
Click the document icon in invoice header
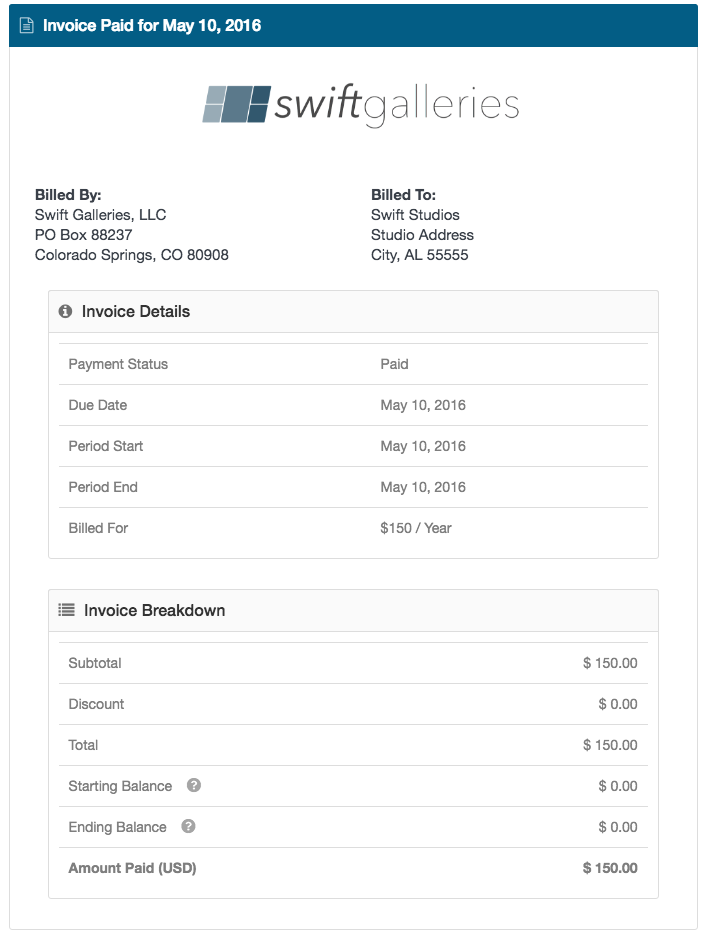[26, 26]
